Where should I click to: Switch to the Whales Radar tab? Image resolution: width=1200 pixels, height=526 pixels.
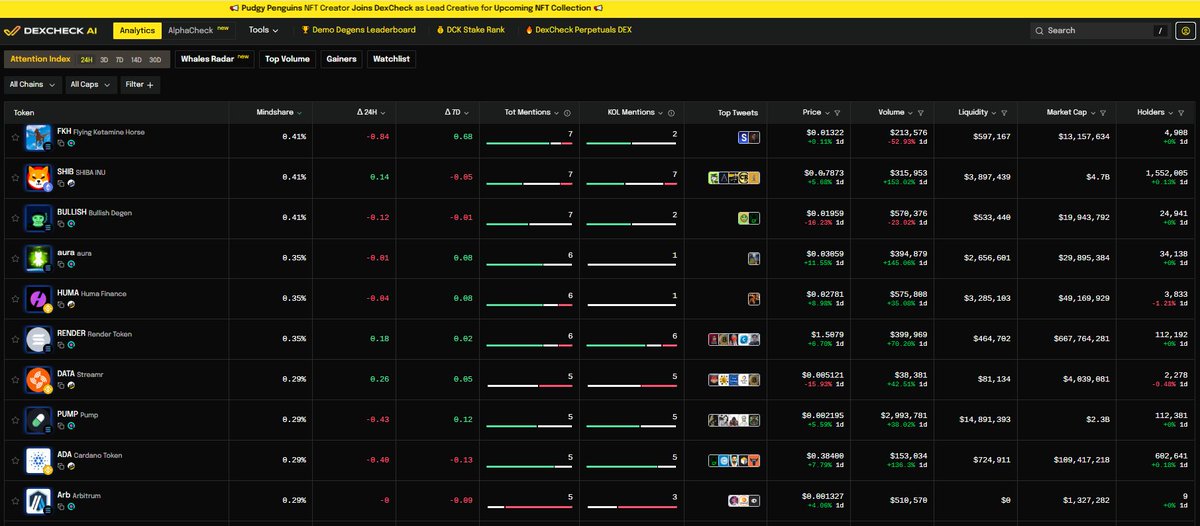pos(214,59)
